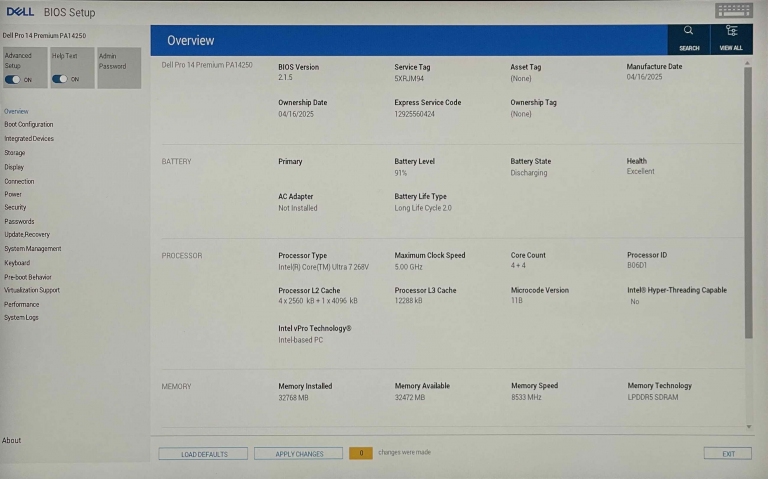
Task: Click Microcode Version 11B value
Action: tap(517, 301)
